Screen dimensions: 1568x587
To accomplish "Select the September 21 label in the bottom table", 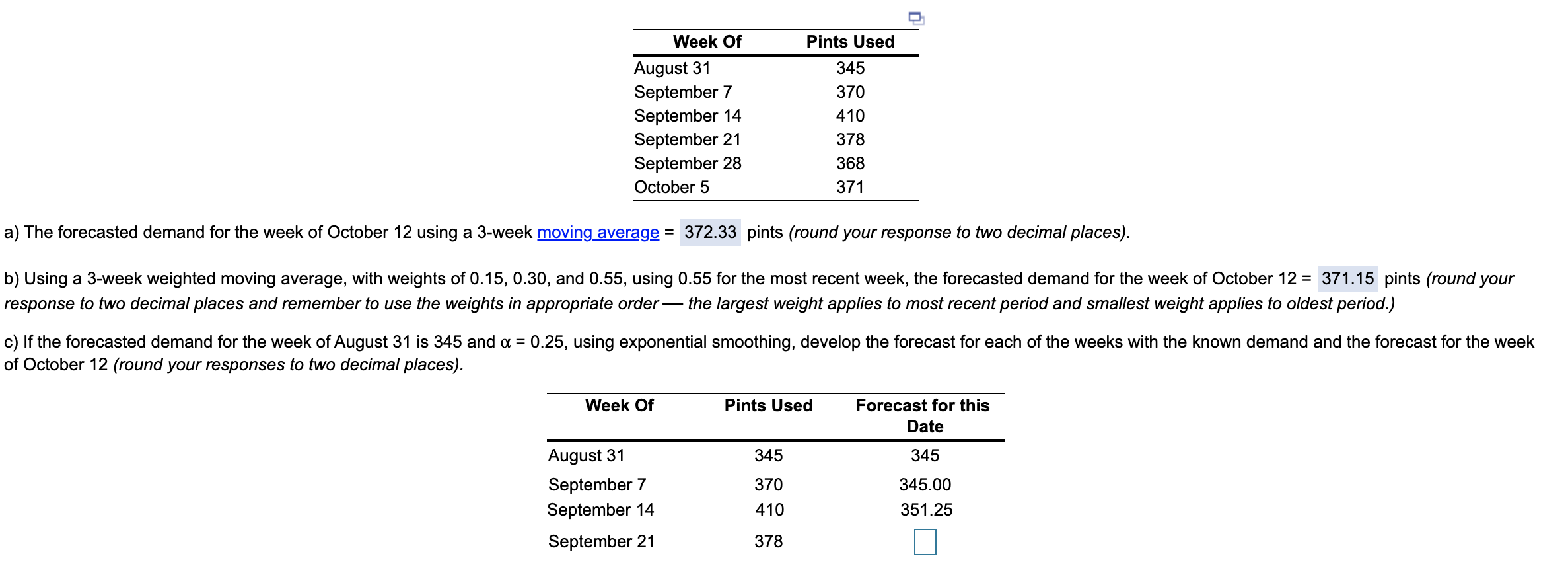I will click(600, 541).
